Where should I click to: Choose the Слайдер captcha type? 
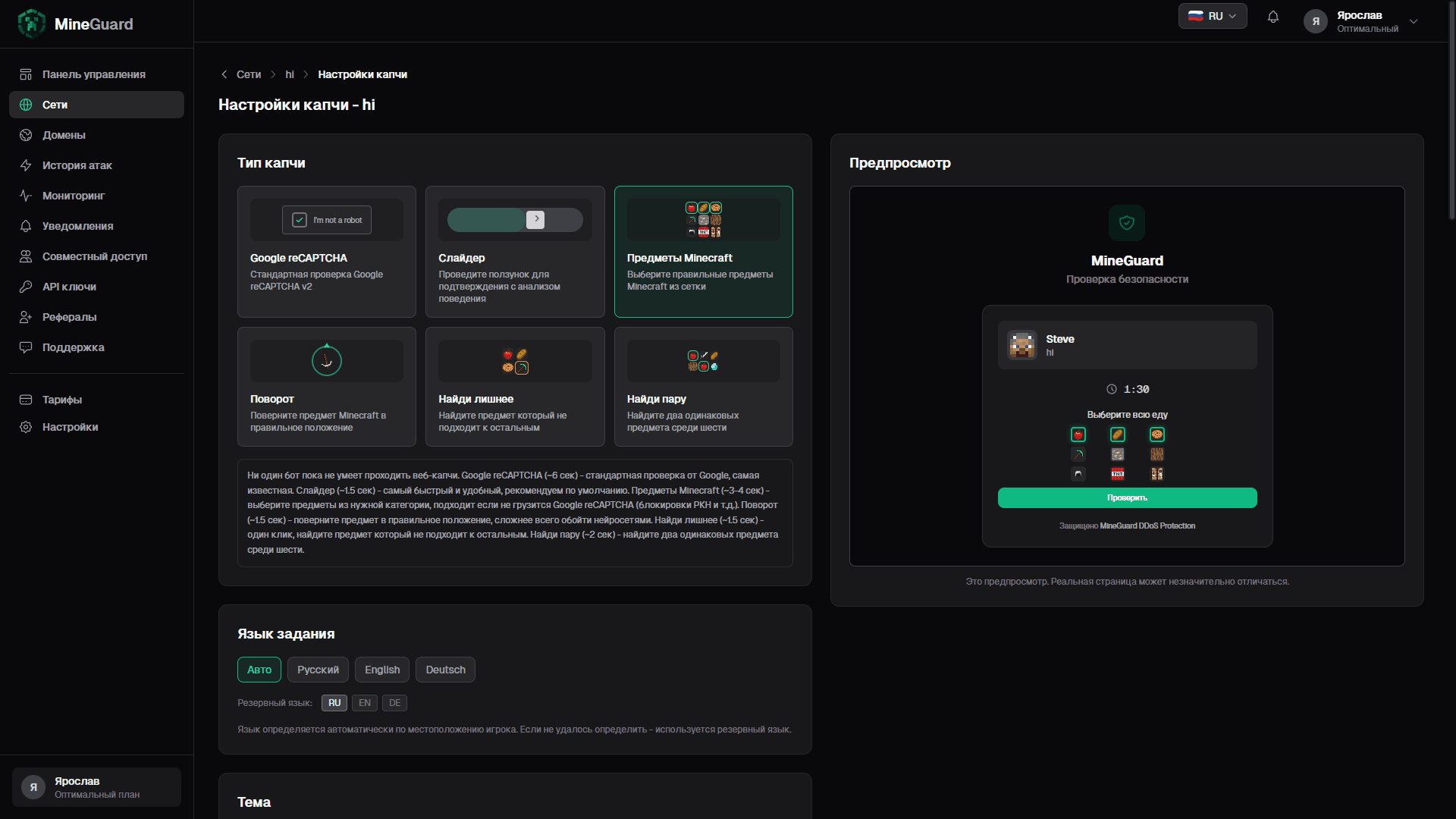tap(515, 252)
